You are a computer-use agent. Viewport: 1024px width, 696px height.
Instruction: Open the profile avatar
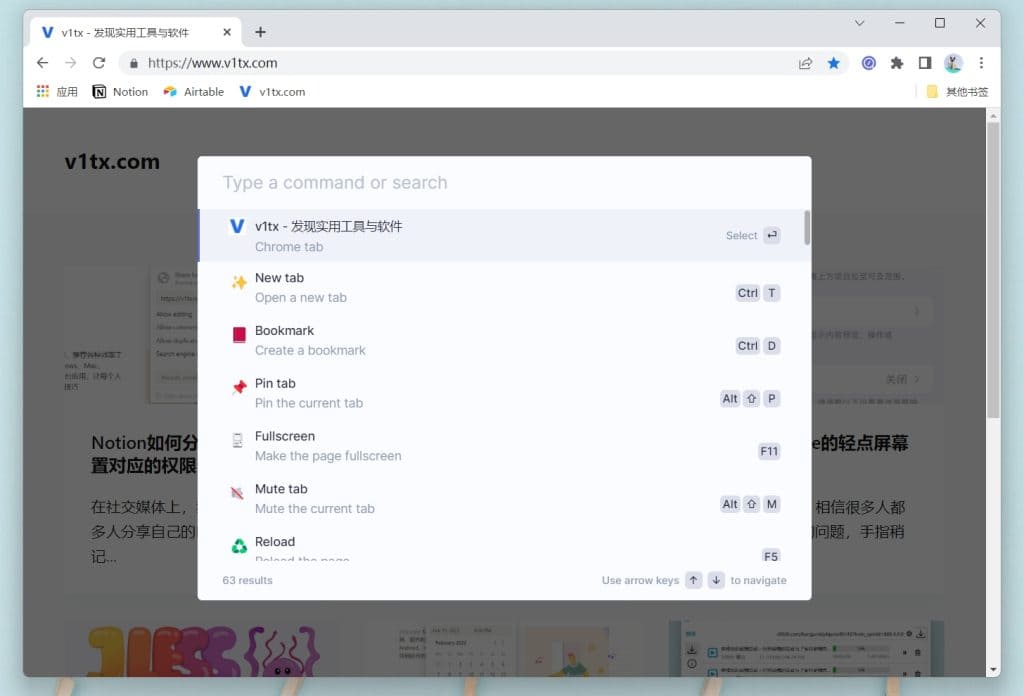coord(953,63)
